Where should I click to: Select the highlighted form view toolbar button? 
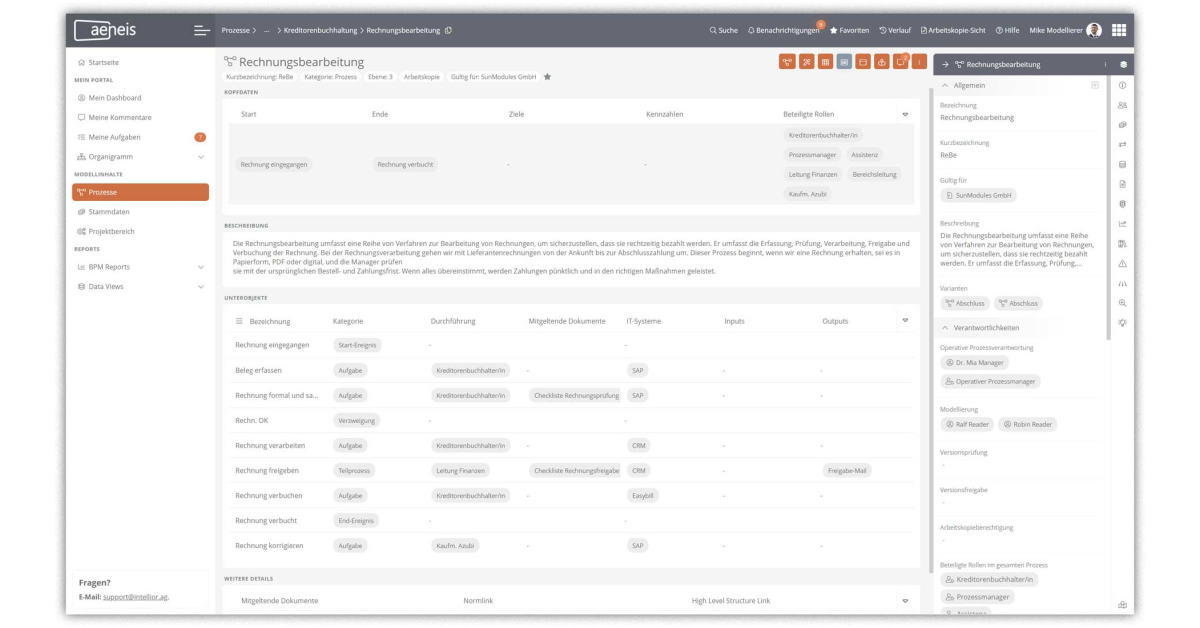844,62
